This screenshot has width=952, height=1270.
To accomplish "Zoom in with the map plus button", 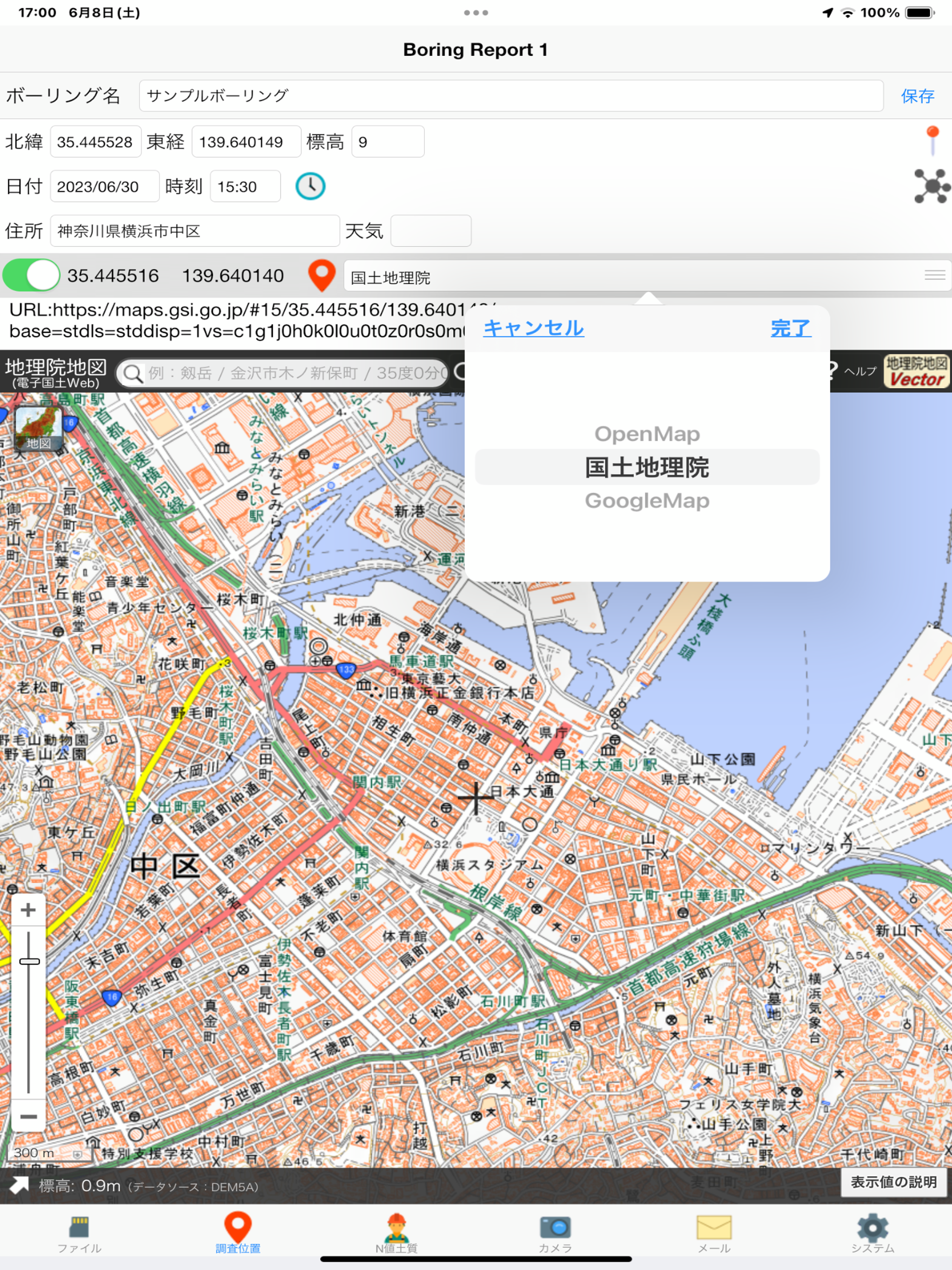I will point(28,910).
